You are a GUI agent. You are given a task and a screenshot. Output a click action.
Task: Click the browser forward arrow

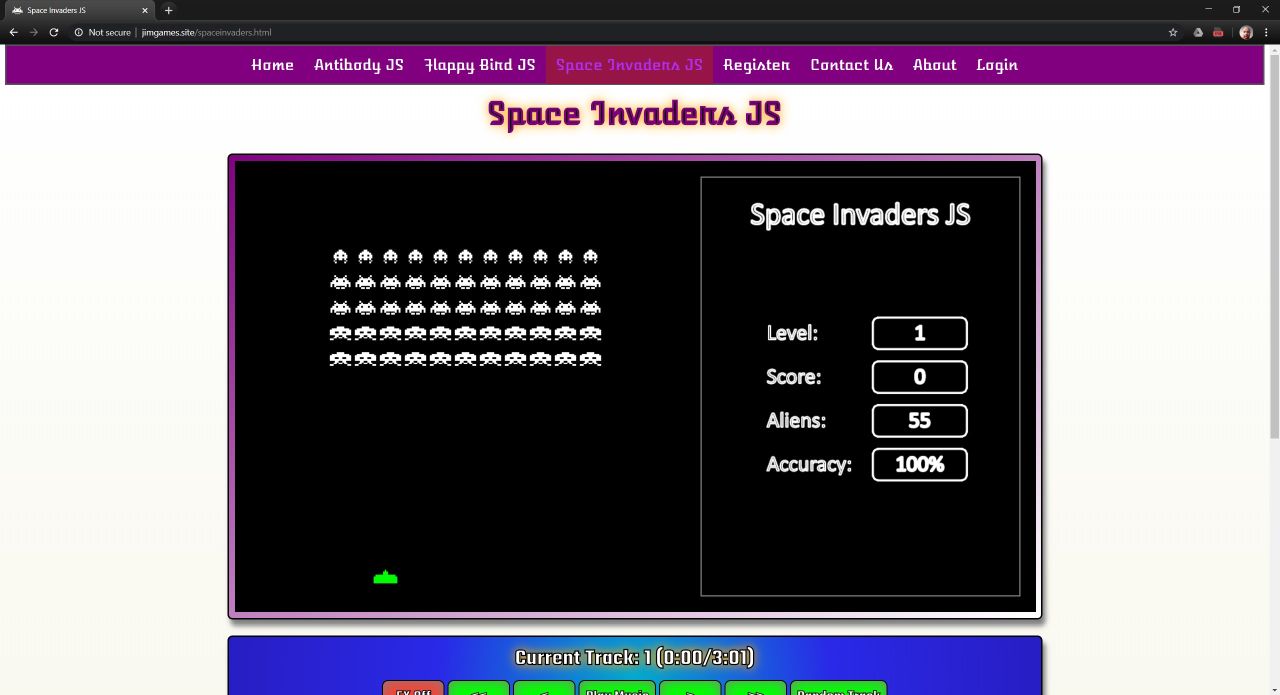[34, 32]
